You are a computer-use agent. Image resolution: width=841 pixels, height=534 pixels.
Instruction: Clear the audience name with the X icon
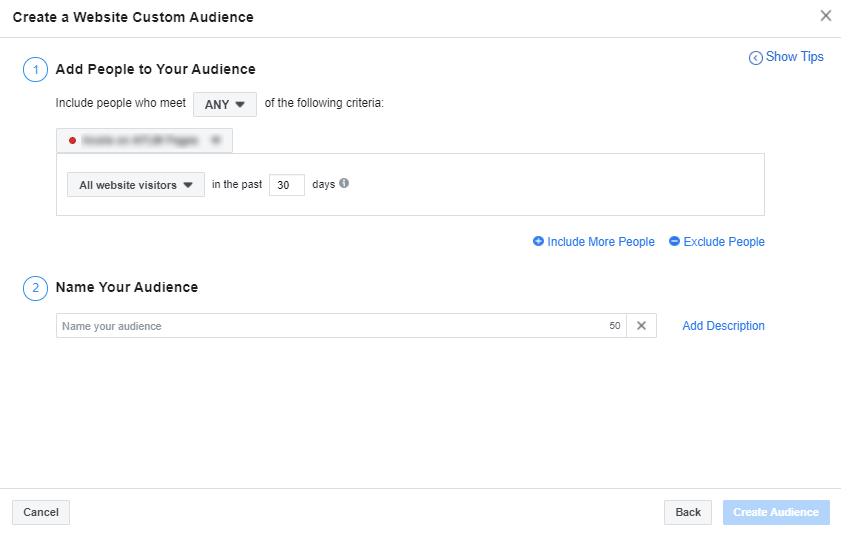(642, 326)
